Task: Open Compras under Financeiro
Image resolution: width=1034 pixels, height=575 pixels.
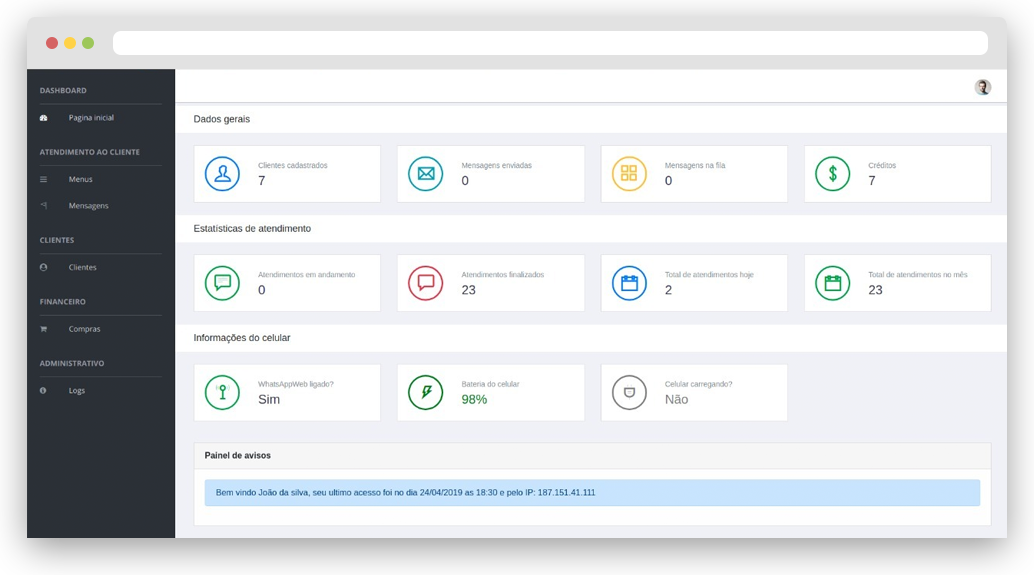Action: 84,329
